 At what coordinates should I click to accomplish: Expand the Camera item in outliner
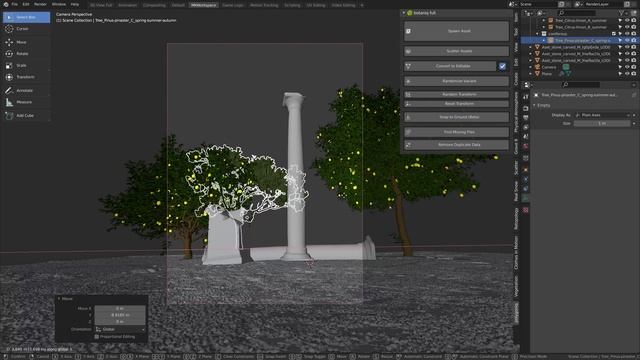pyautogui.click(x=531, y=67)
